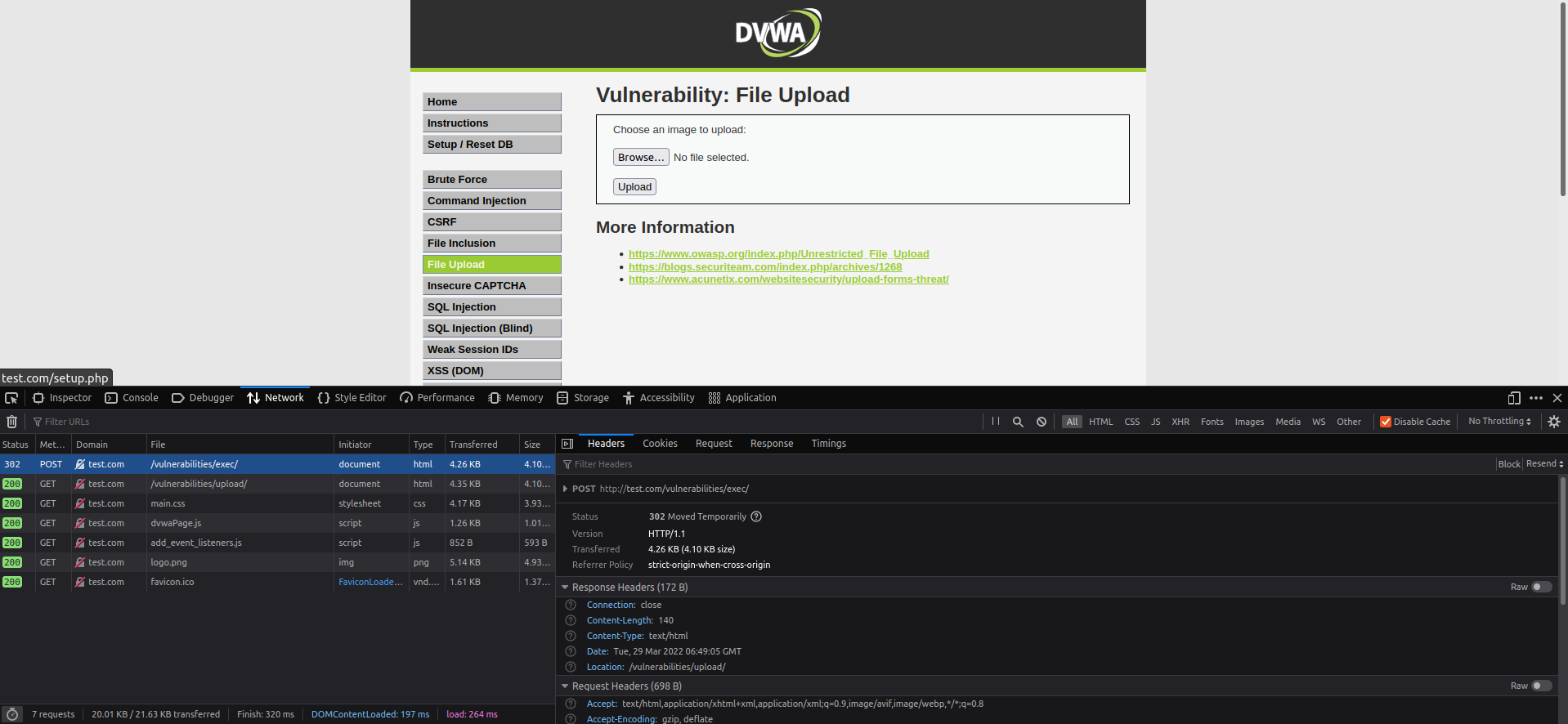
Task: Open help icon for Content-Length header
Action: 571,620
